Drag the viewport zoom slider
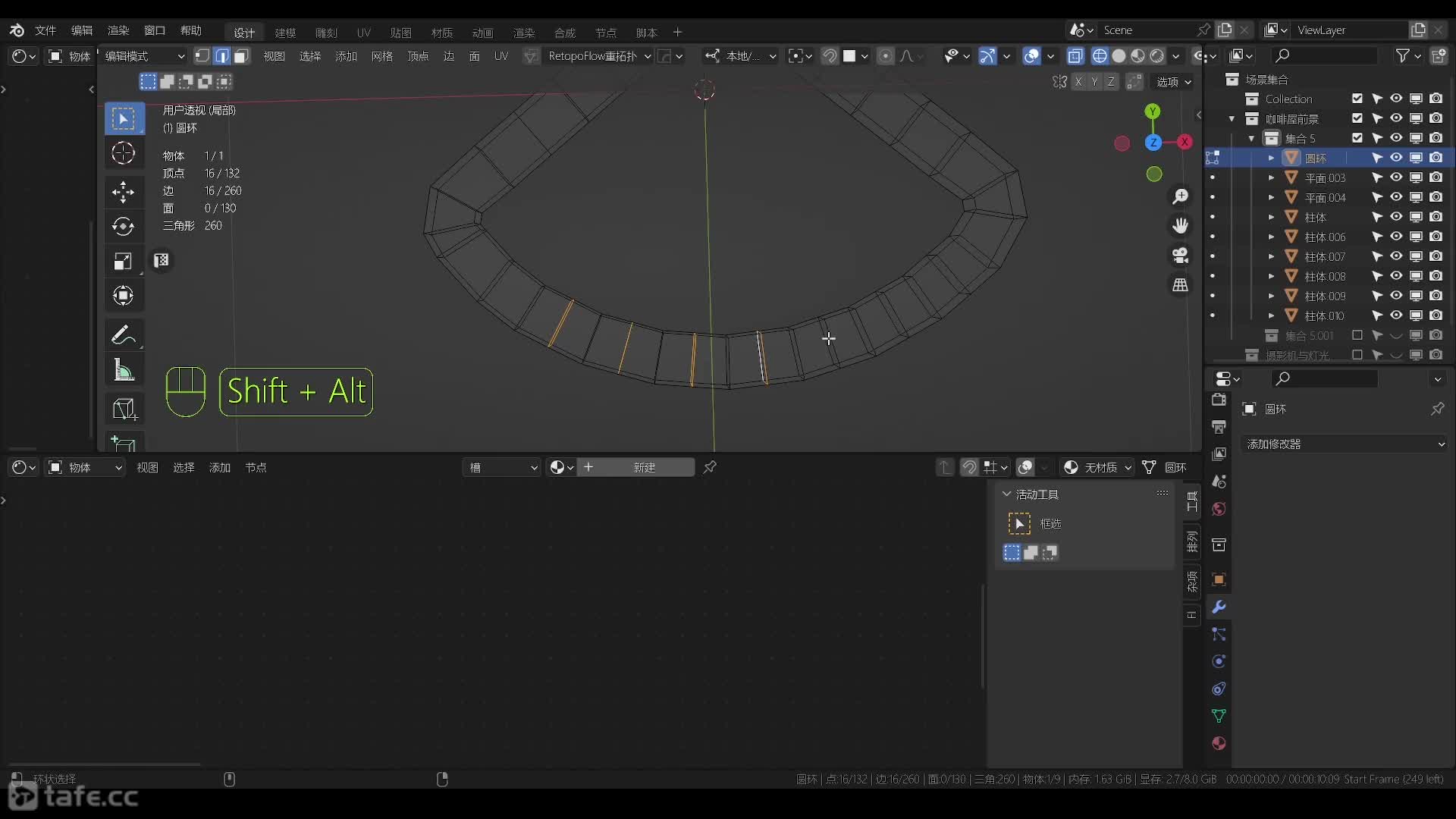This screenshot has height=819, width=1456. point(1179,196)
